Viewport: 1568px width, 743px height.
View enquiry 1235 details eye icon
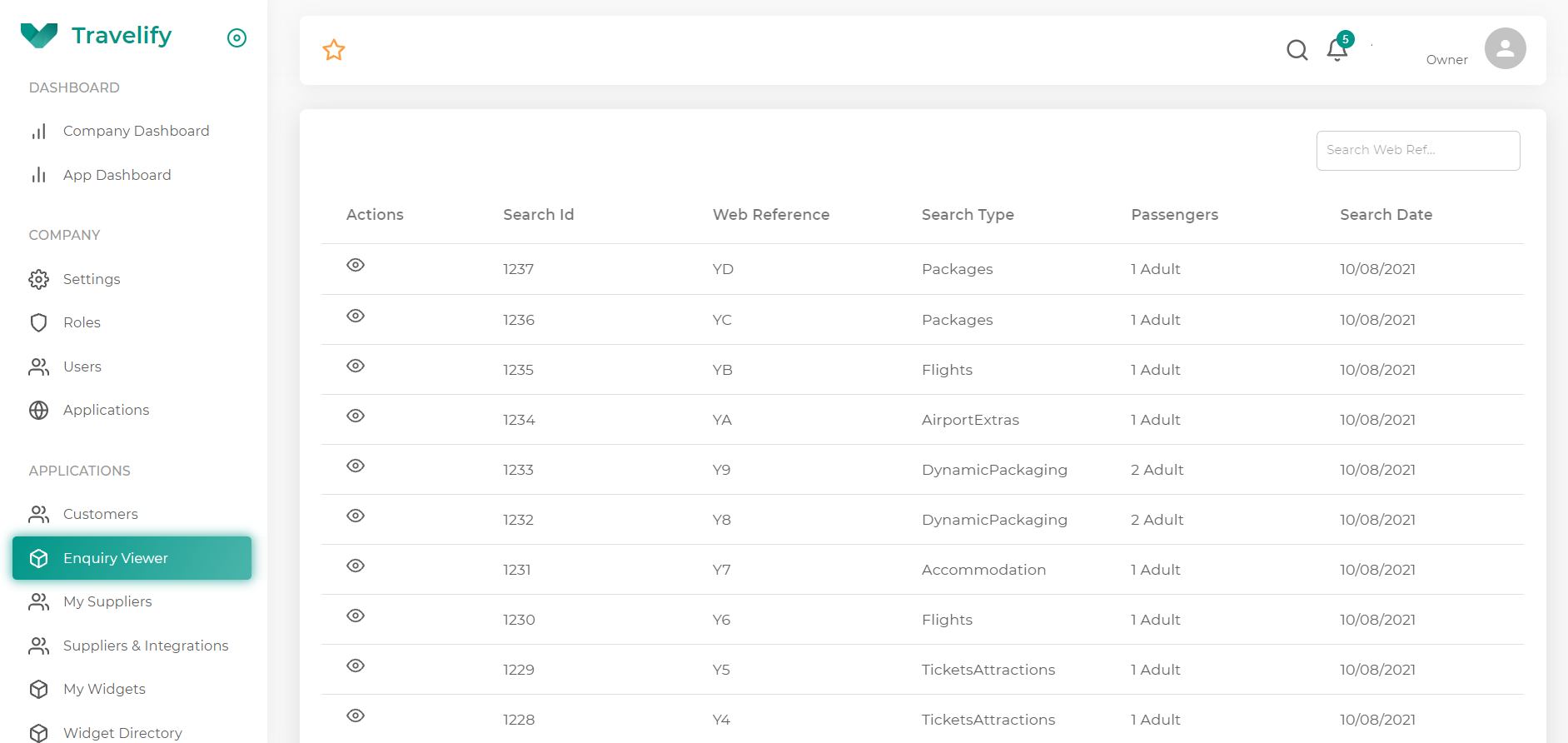[x=356, y=366]
